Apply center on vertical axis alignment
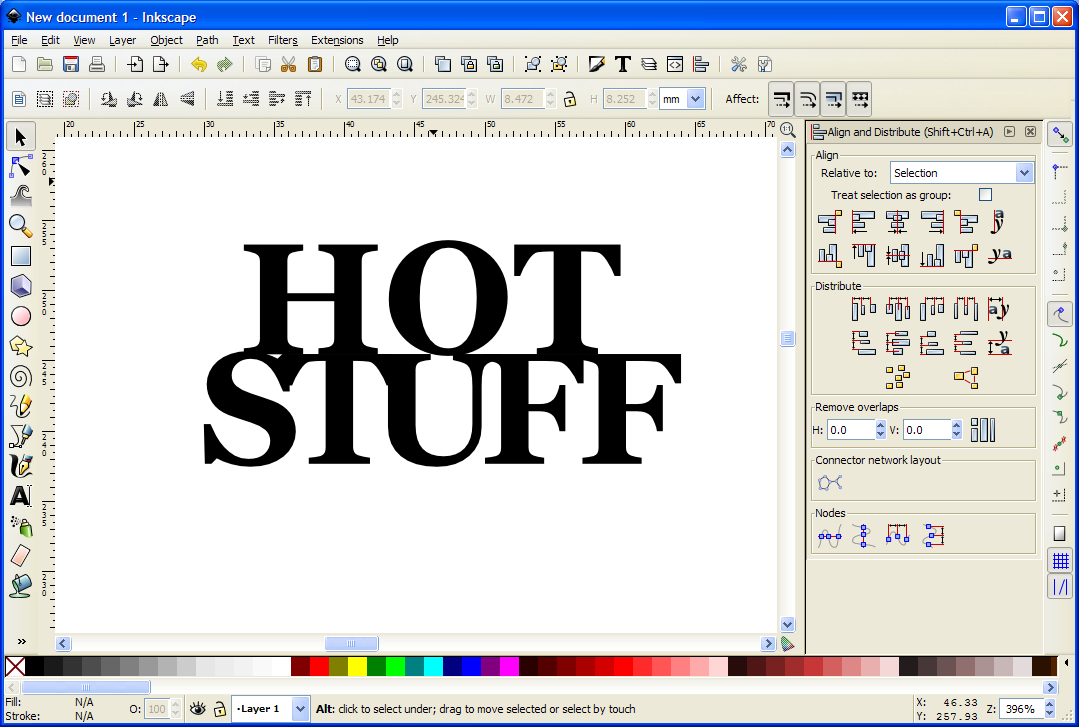Viewport: 1079px width, 727px height. [897, 222]
